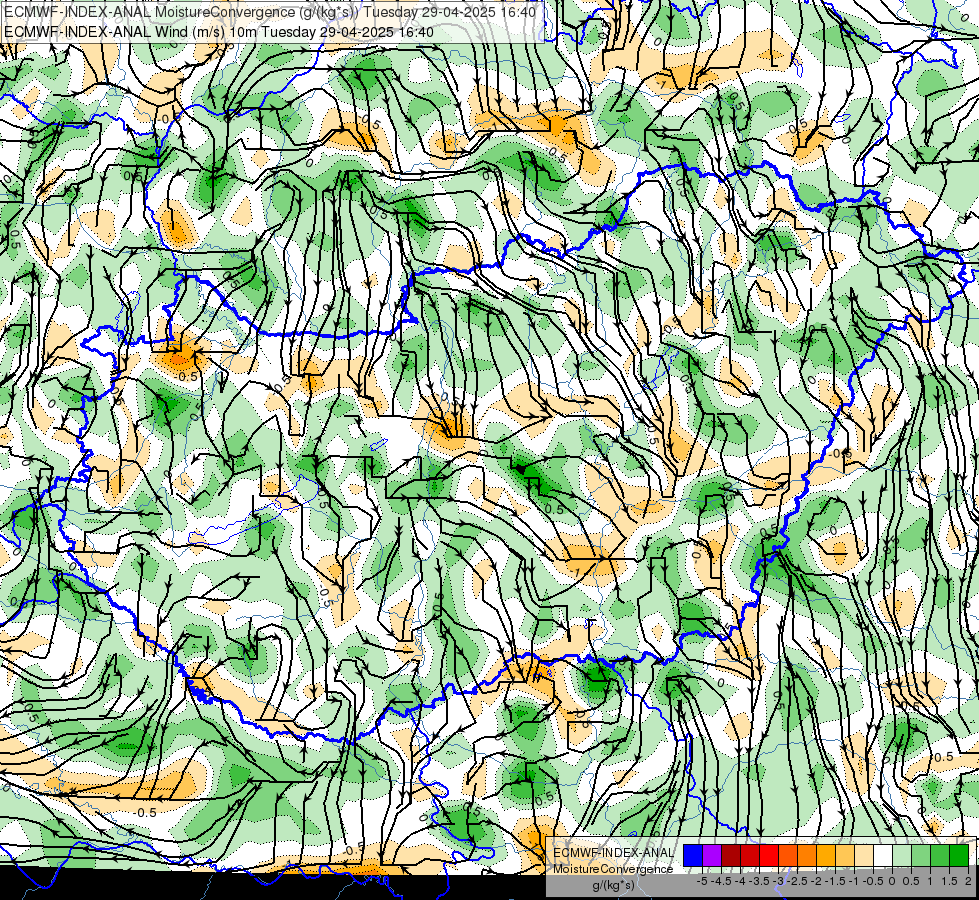Click the legend label ECMWF-INDEX-ANAL
Image resolution: width=979 pixels, height=900 pixels.
613,853
